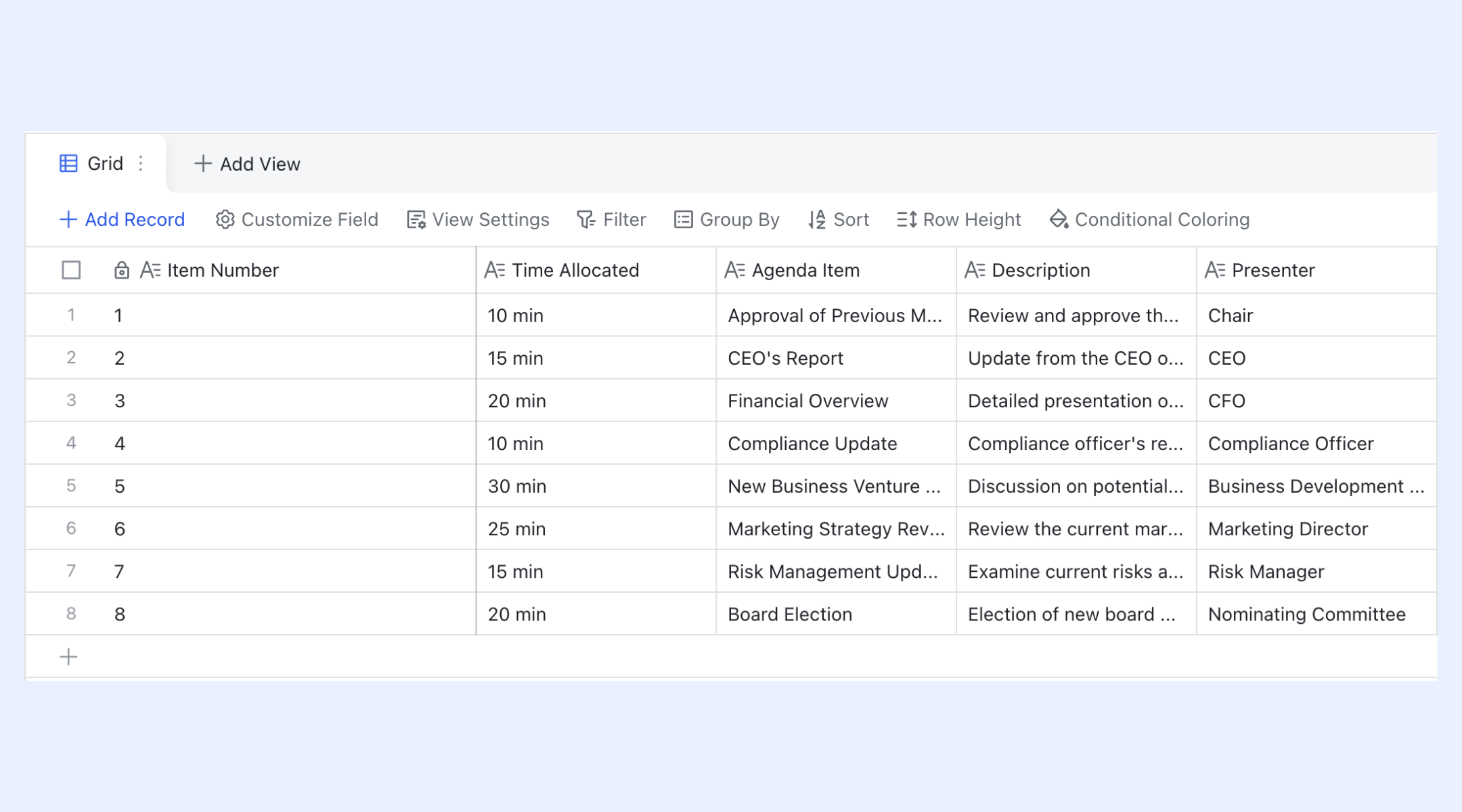Click the 'Examine current risks a...' description cell
1462x812 pixels.
(x=1076, y=571)
